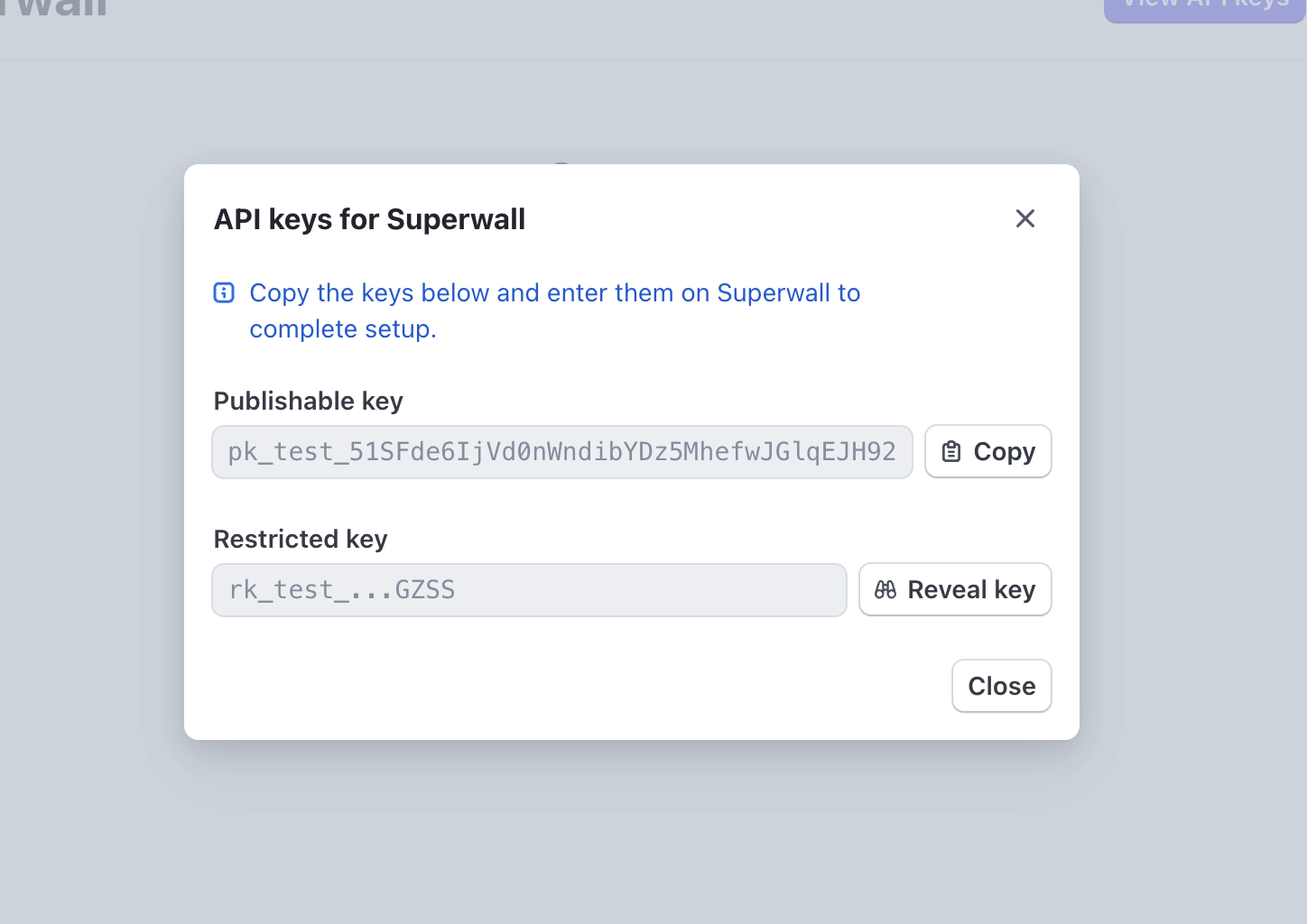Click the clipboard icon in the Copy button

951,451
